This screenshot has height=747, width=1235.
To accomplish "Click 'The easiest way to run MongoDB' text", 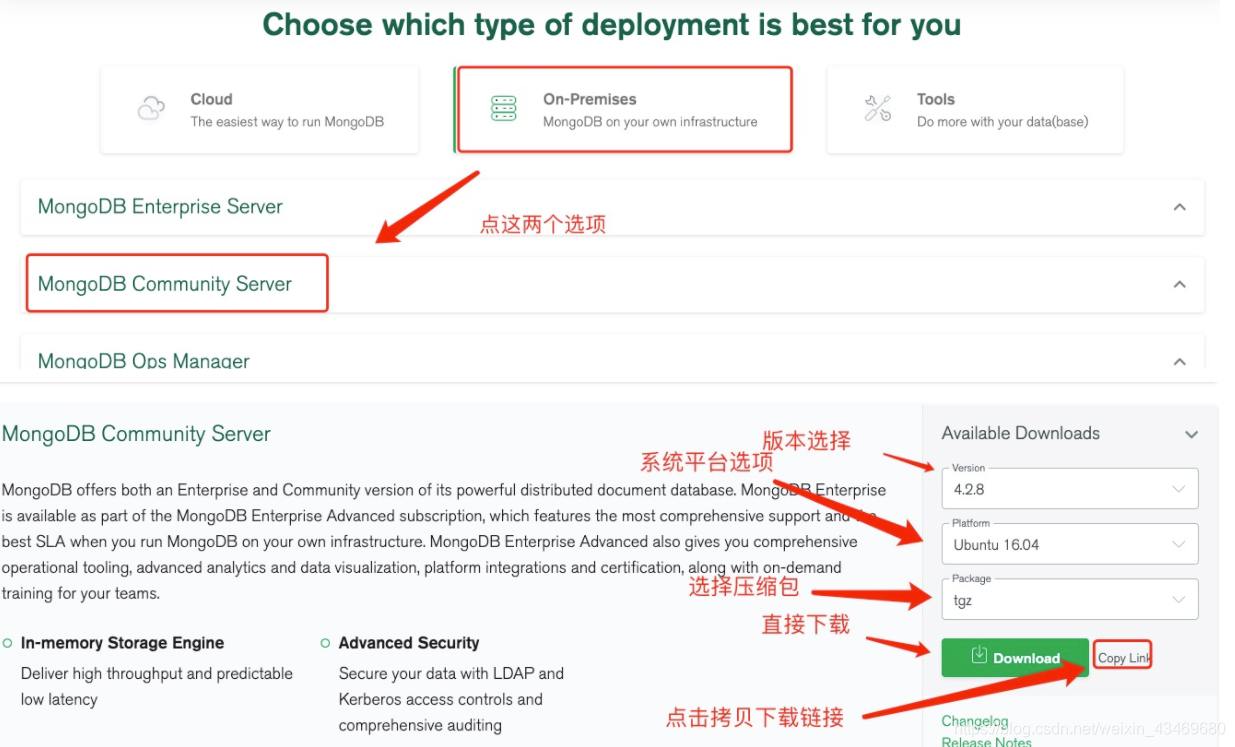I will [x=287, y=122].
